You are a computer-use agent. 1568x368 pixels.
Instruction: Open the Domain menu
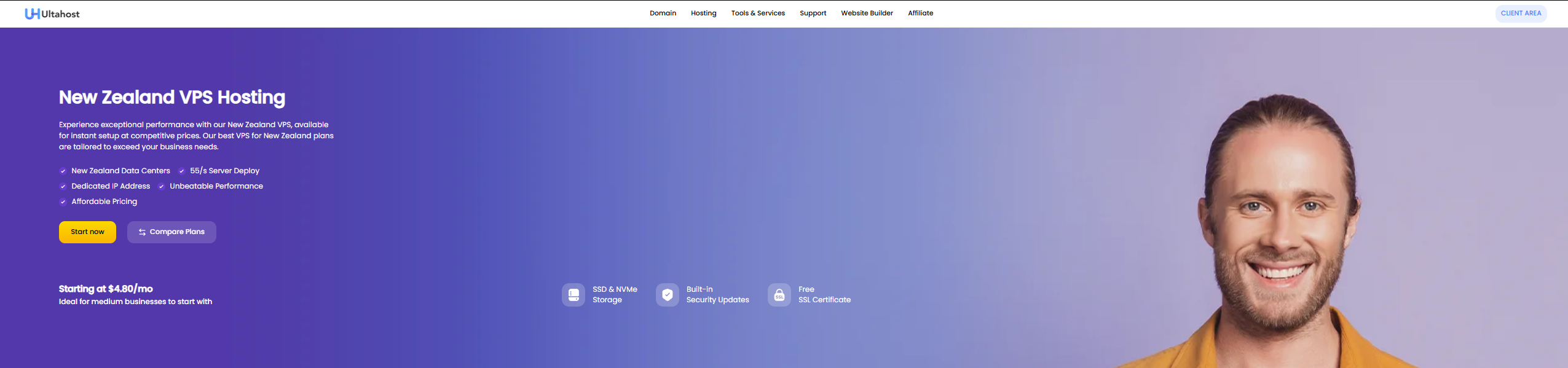[663, 13]
